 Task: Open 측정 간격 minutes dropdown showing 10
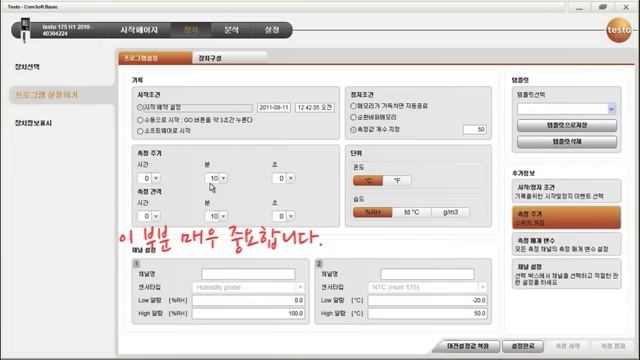click(x=223, y=216)
